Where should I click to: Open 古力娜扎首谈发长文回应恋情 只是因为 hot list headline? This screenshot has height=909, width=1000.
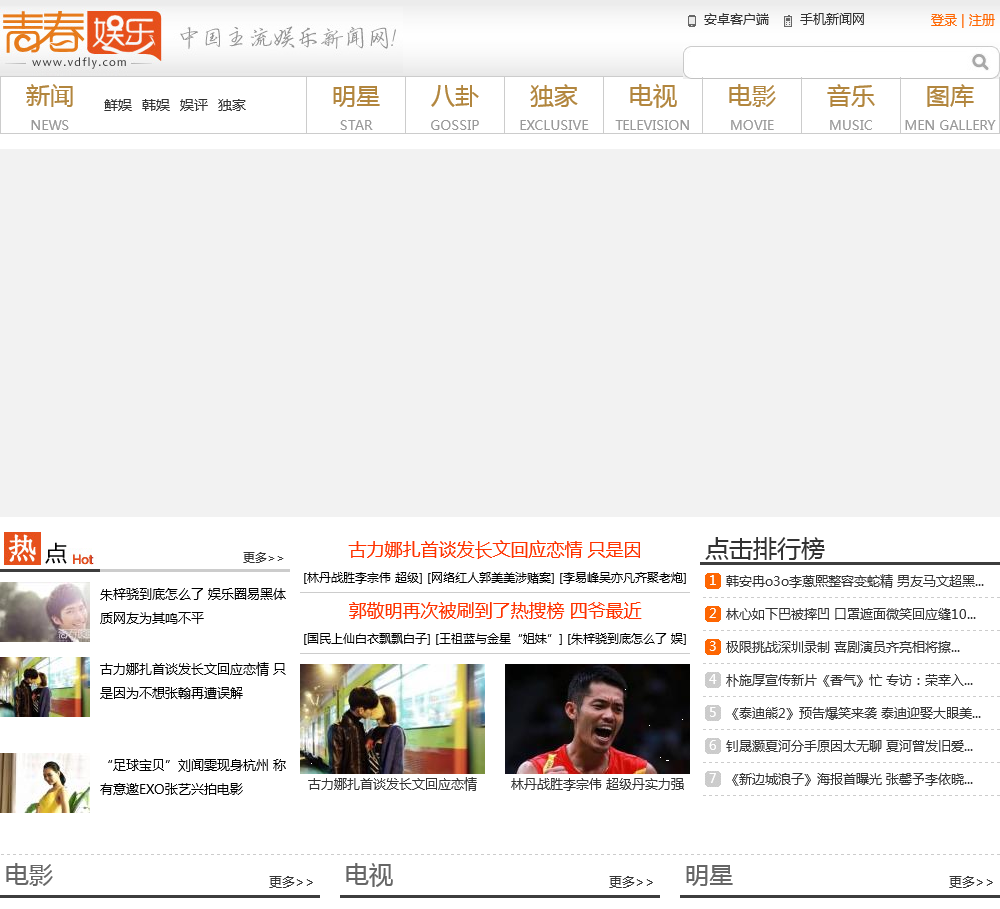[x=193, y=681]
